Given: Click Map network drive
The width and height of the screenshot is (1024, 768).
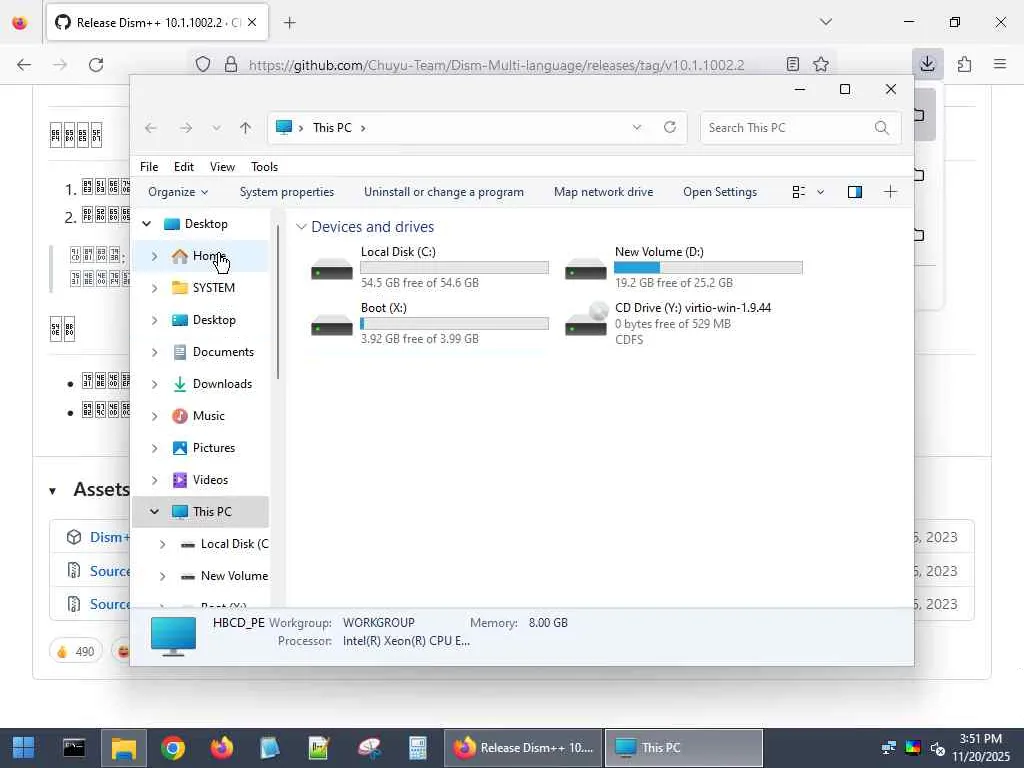Looking at the screenshot, I should click(x=603, y=192).
